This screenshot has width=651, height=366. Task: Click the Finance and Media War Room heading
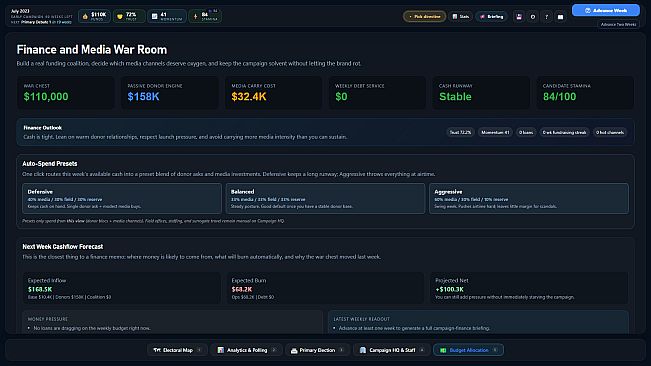click(92, 50)
